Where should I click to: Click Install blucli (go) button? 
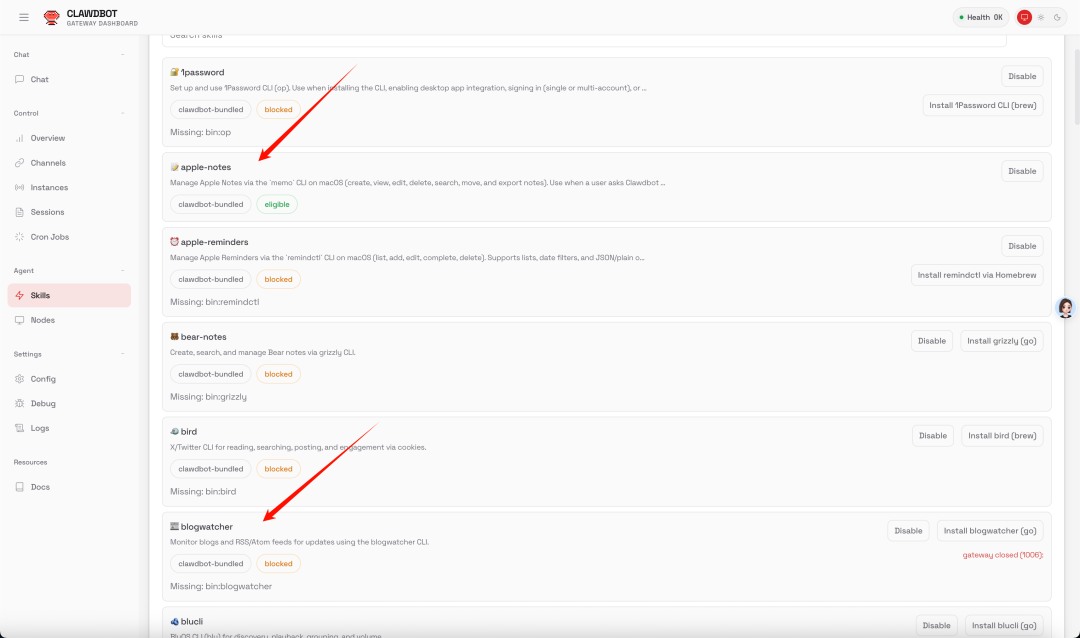(x=1004, y=626)
